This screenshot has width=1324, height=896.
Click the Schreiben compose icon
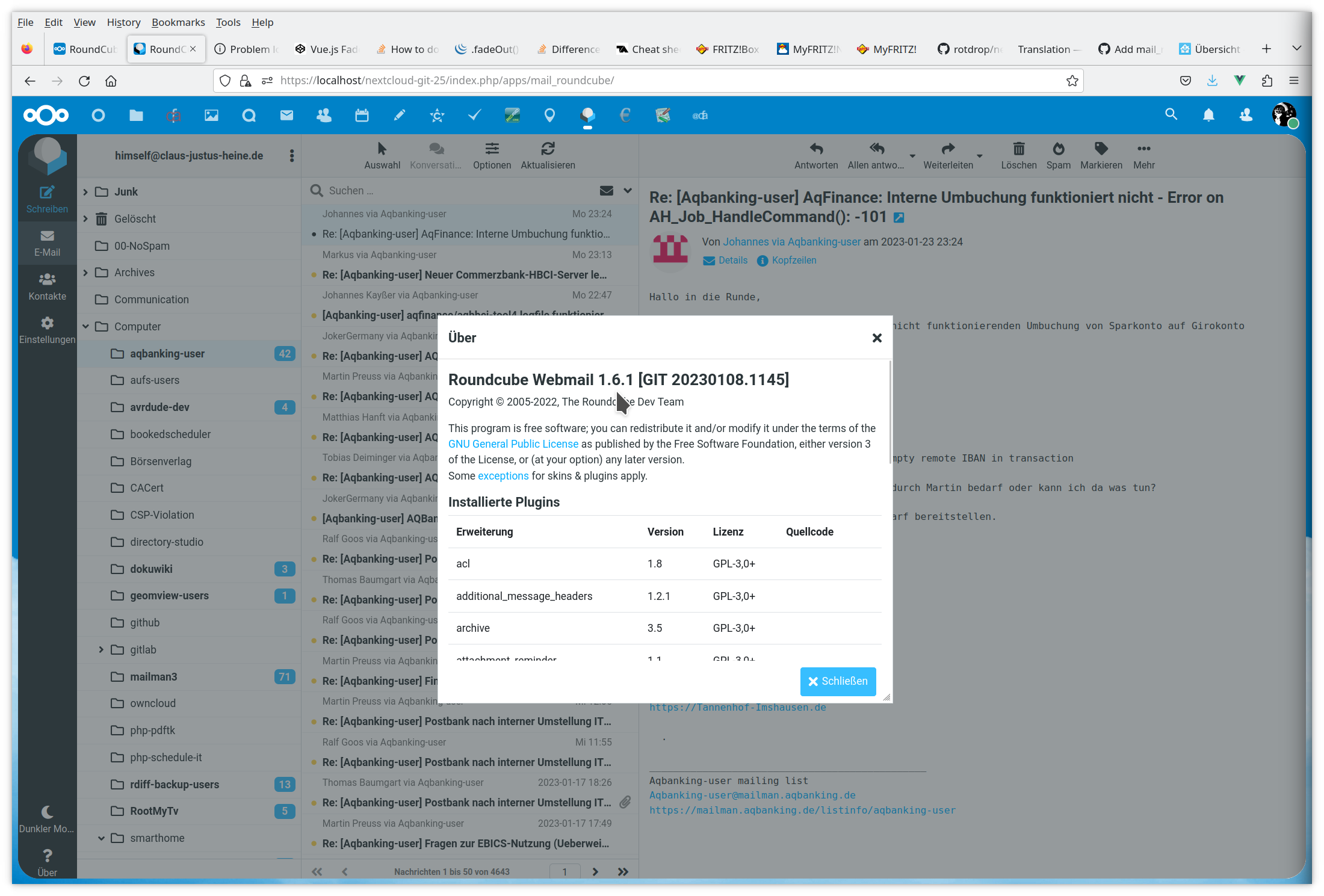pyautogui.click(x=47, y=193)
